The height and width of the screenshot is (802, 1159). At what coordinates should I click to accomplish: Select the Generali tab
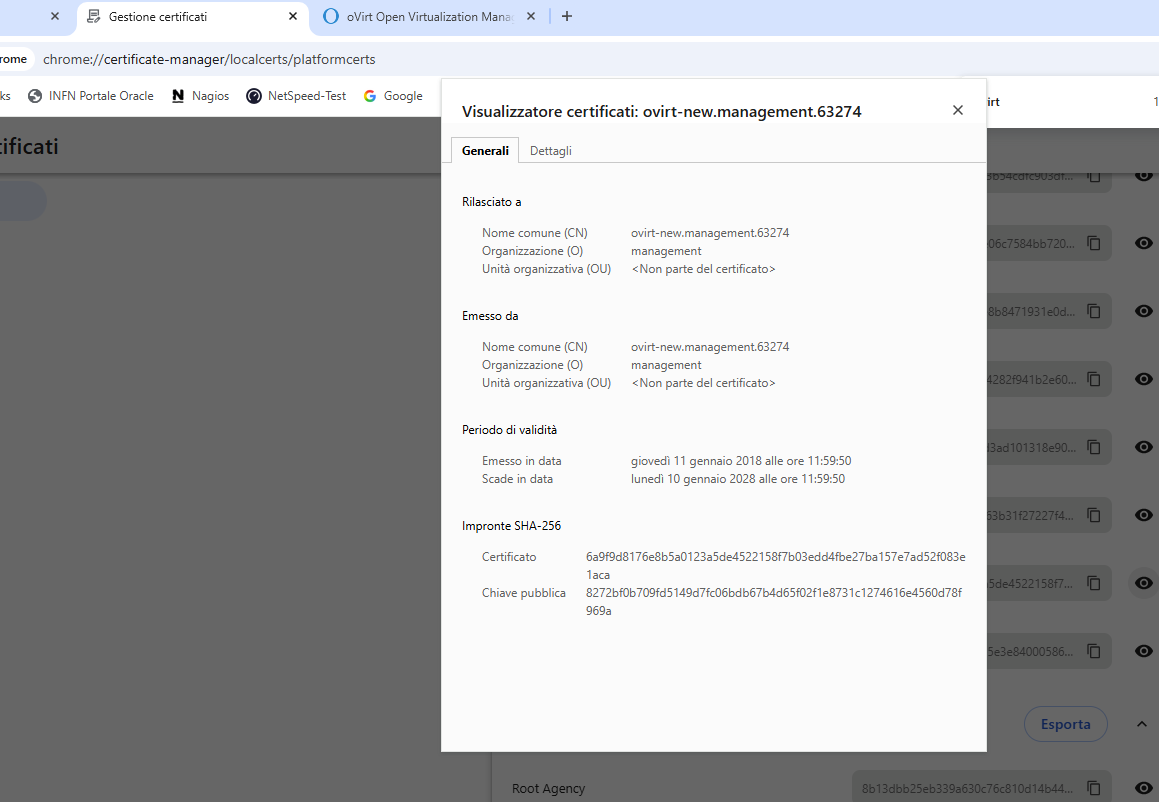coord(485,151)
